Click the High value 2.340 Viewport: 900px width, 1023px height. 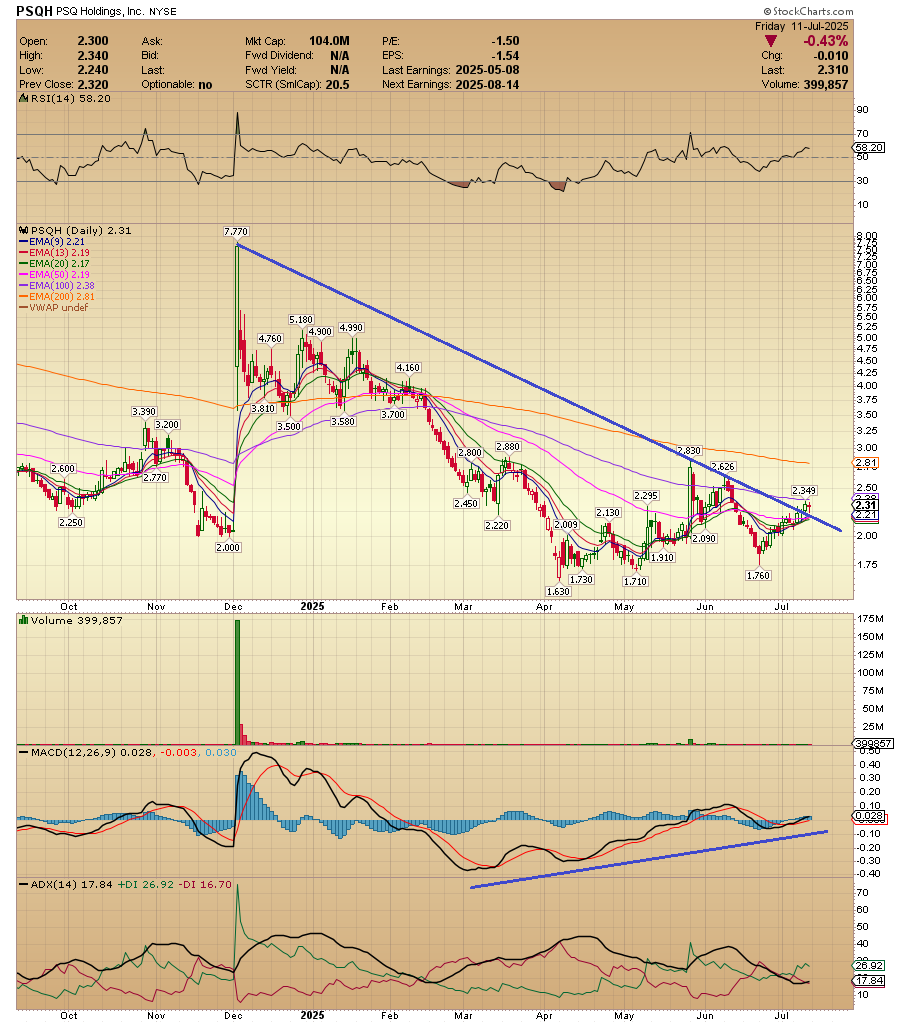coord(93,55)
